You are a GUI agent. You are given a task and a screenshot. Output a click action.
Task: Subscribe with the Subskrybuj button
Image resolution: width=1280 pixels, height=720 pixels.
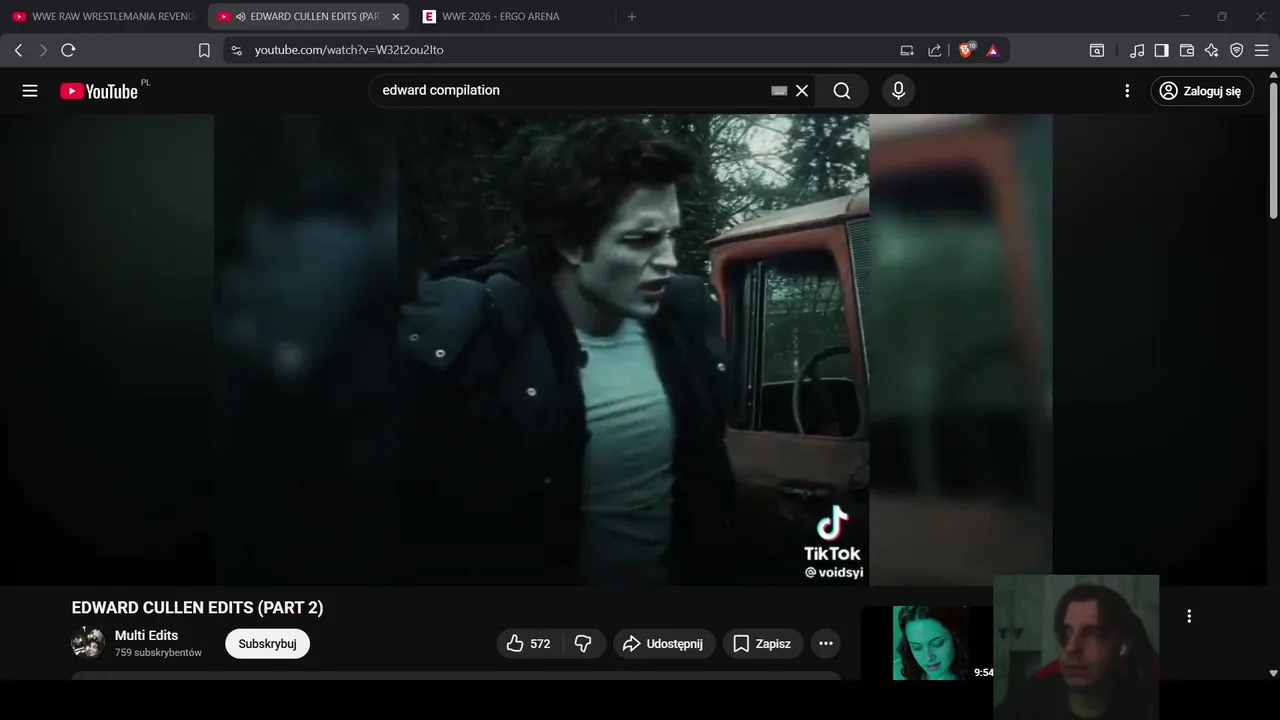pos(267,644)
